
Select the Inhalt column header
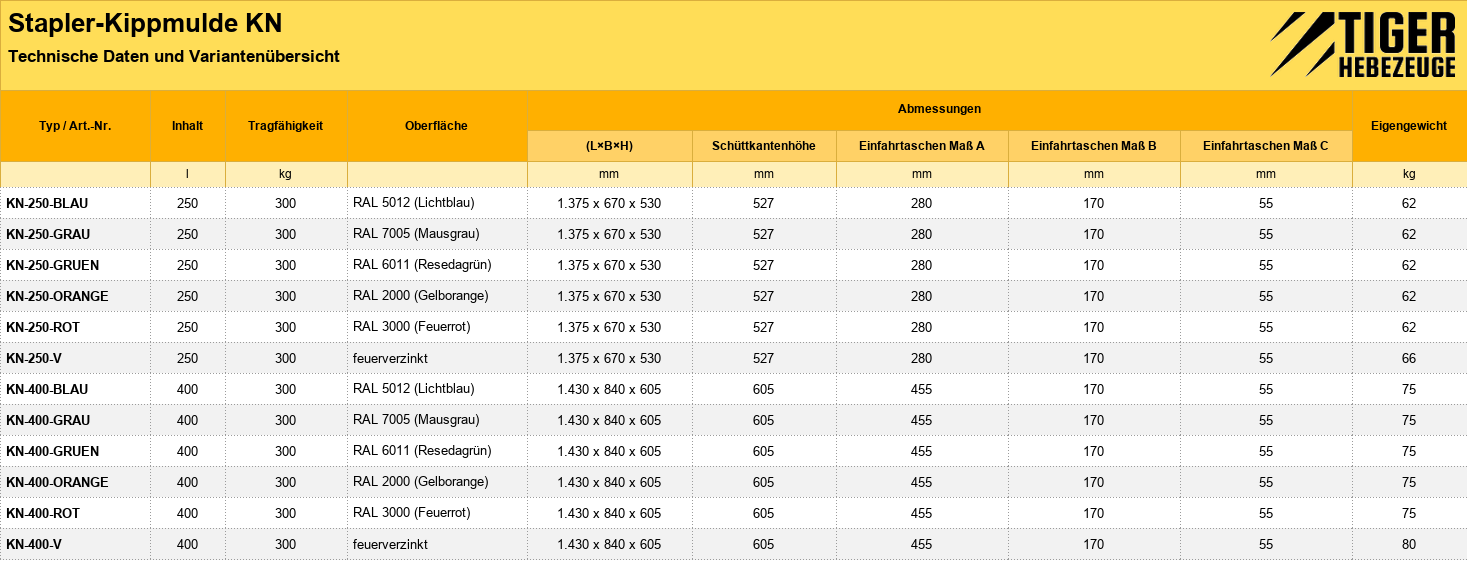[x=187, y=126]
